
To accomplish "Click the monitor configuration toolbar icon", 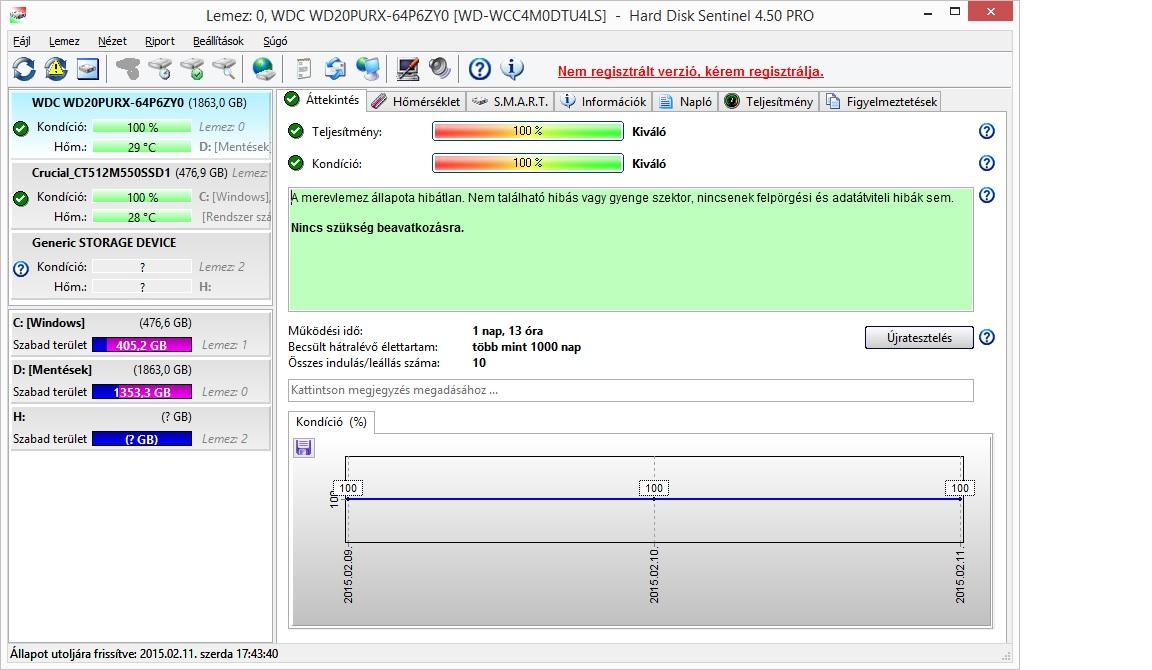I will tap(408, 69).
